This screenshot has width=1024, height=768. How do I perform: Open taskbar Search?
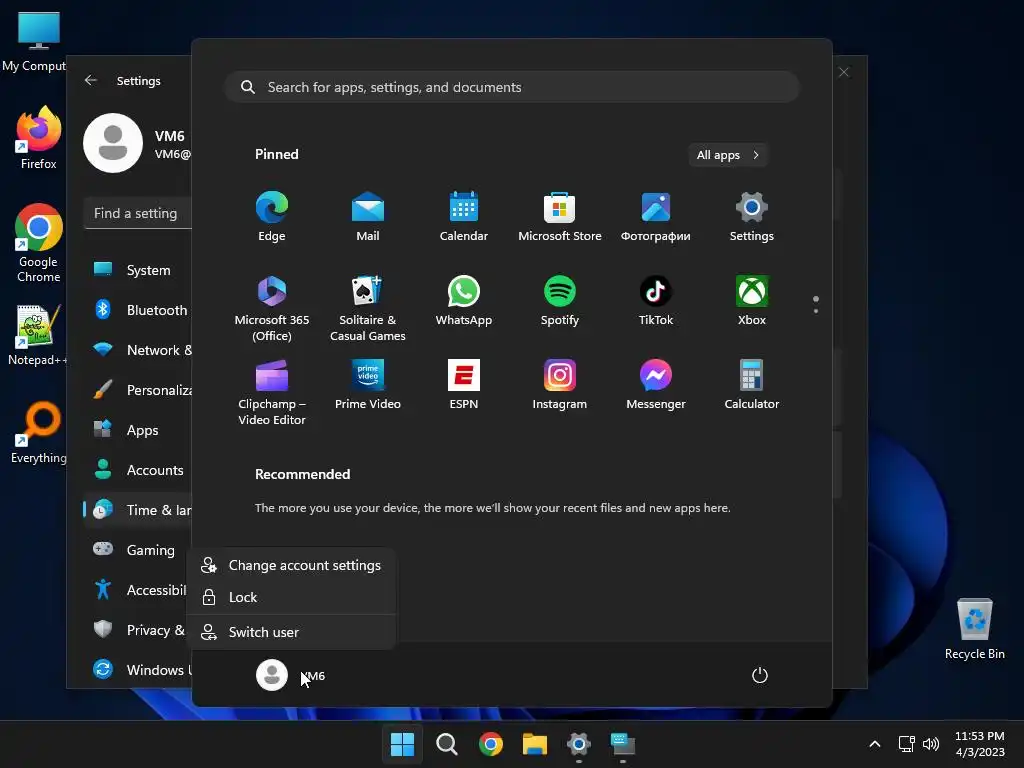pyautogui.click(x=447, y=744)
